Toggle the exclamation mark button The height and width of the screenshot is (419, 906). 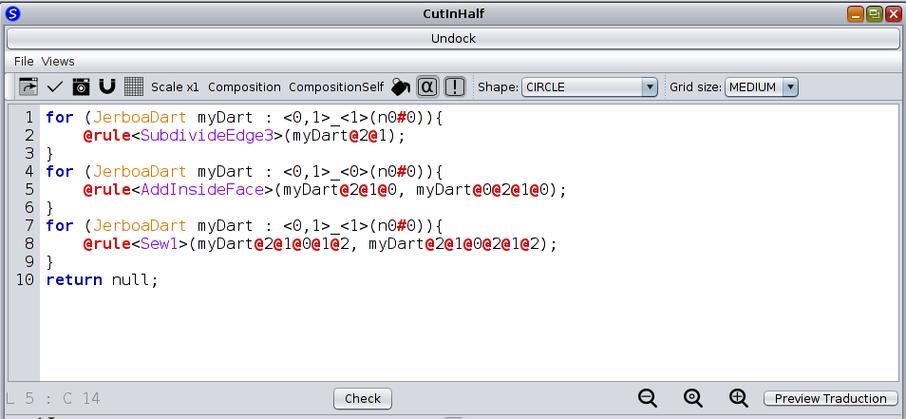click(455, 87)
